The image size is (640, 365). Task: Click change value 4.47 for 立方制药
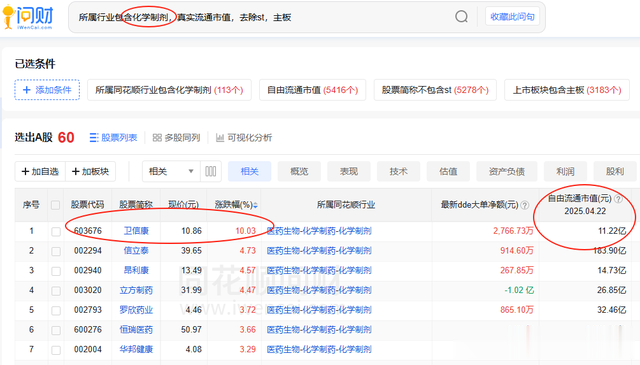247,290
